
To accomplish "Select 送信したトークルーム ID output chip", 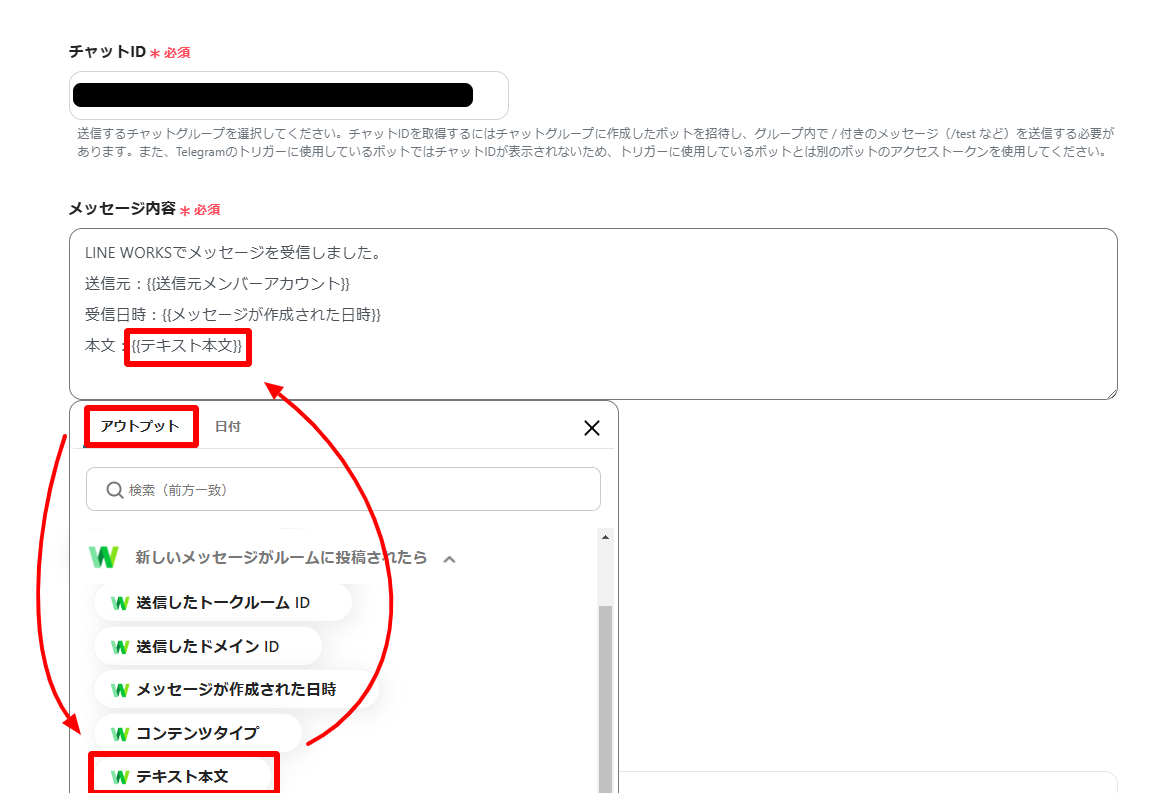I will coord(222,603).
